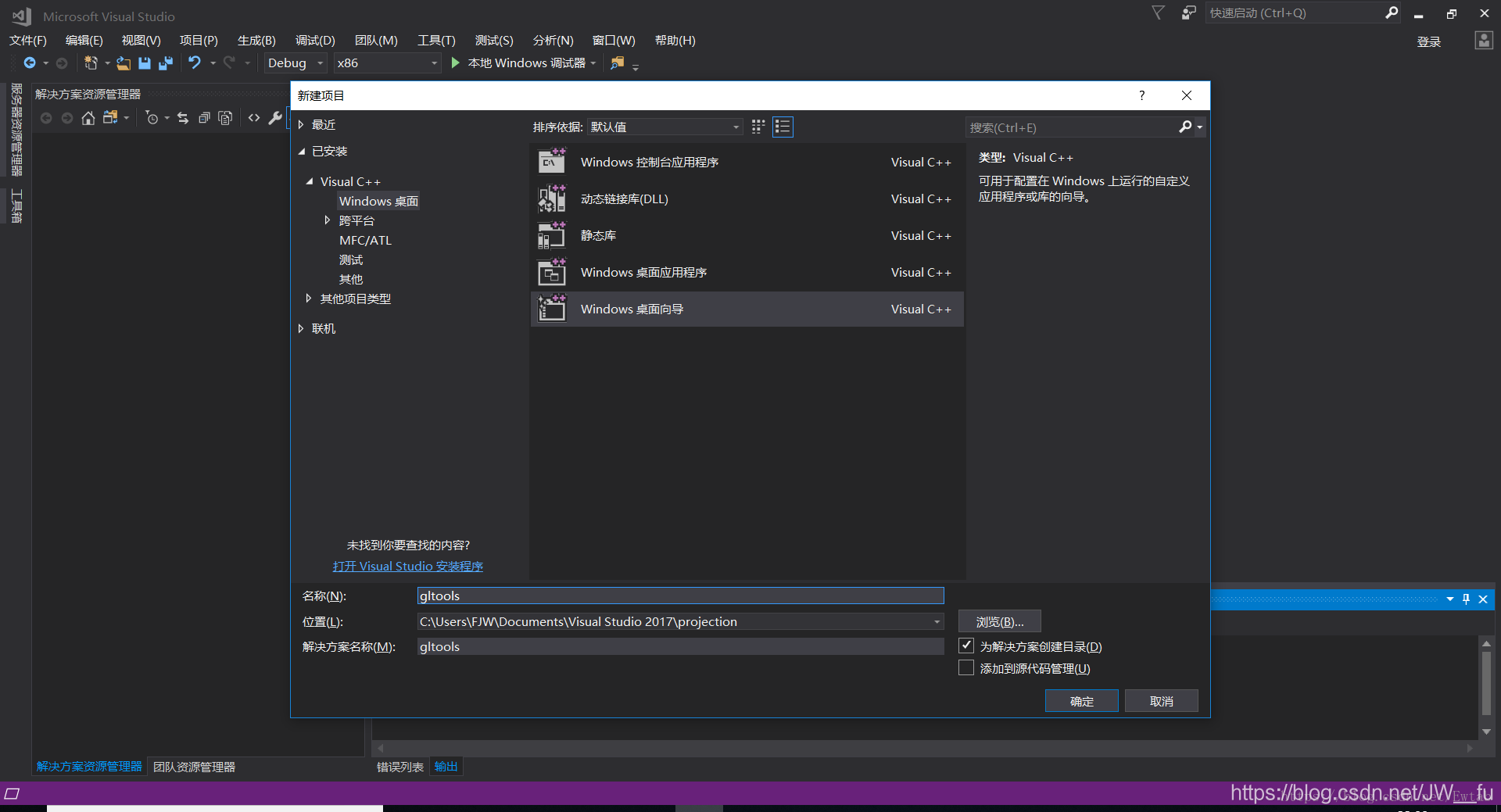Screen dimensions: 1501x812
Task: Select the Windows 控制台应用程序 template
Action: click(747, 163)
